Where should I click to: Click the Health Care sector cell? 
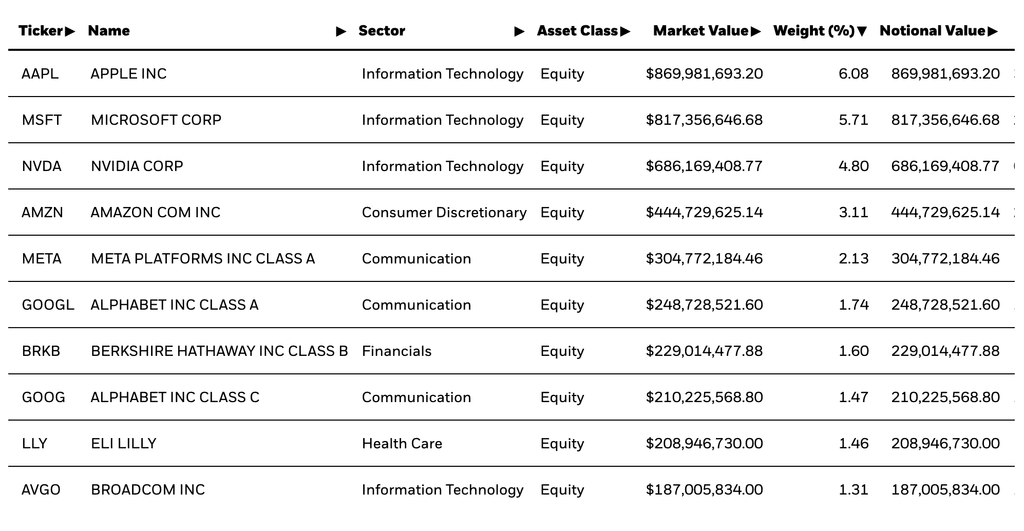[x=402, y=443]
